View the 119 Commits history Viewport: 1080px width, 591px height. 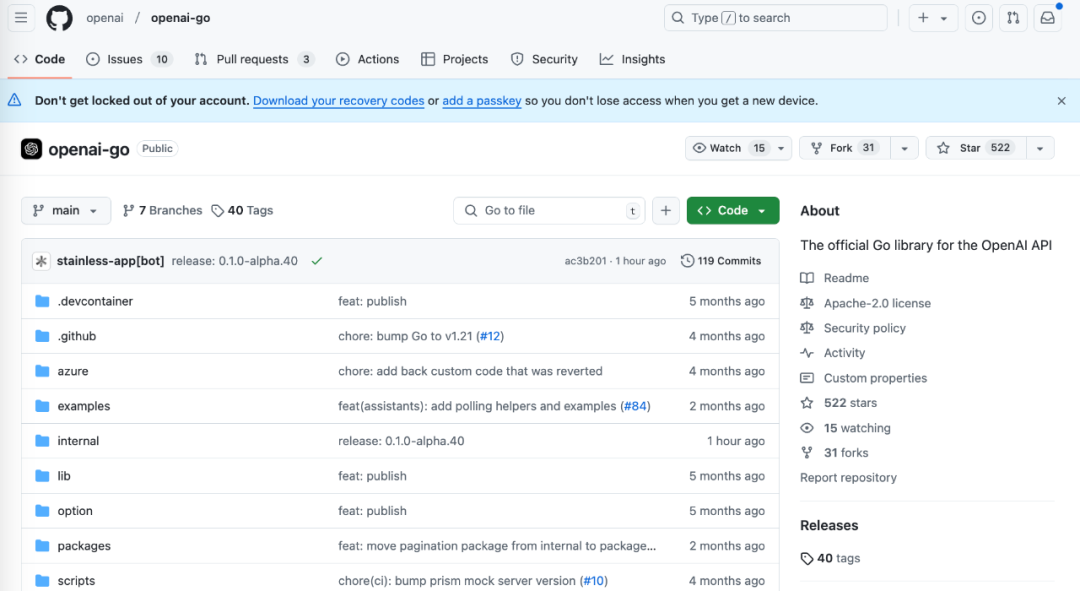[x=721, y=261]
